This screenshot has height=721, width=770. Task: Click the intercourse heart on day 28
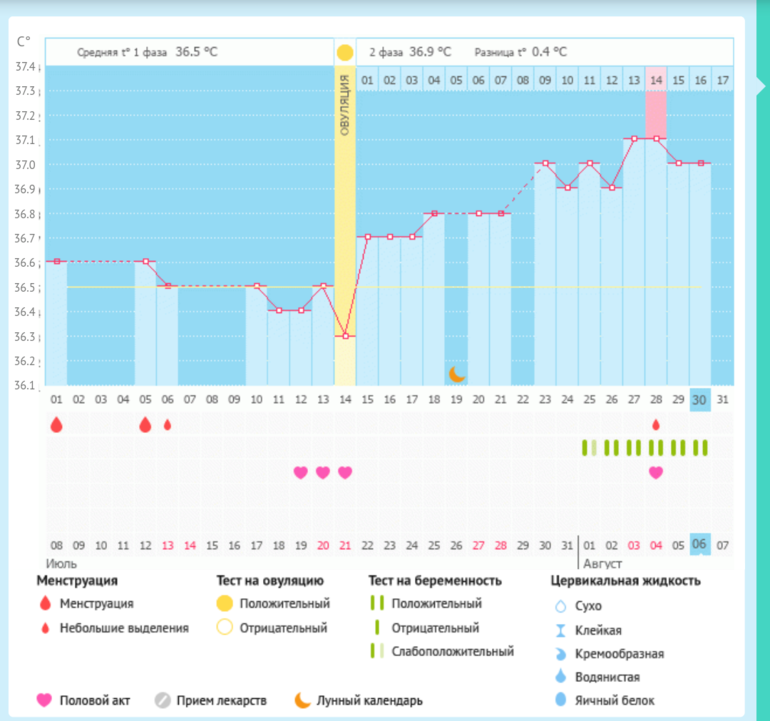(x=656, y=472)
